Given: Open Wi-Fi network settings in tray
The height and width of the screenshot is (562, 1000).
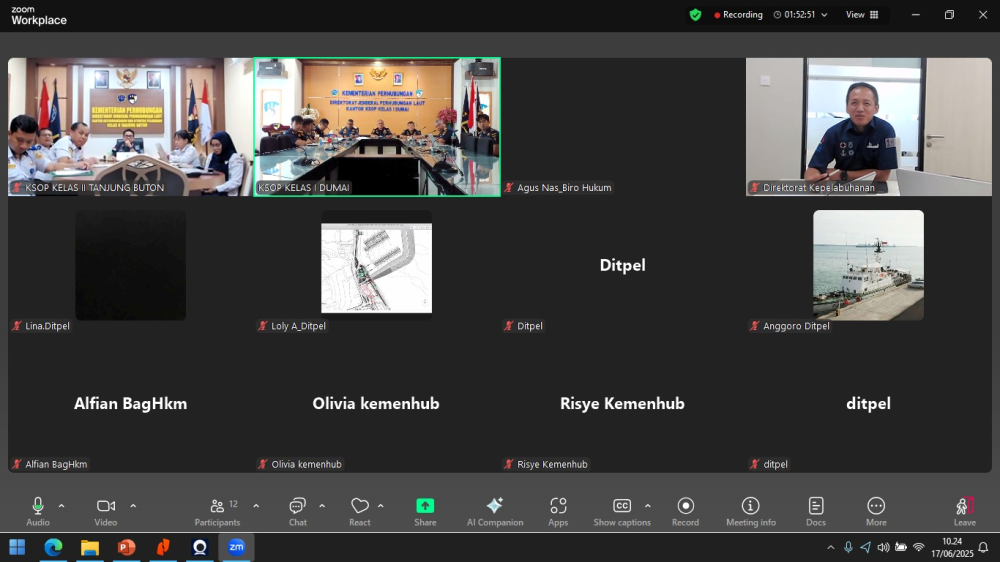Looking at the screenshot, I should pyautogui.click(x=919, y=547).
